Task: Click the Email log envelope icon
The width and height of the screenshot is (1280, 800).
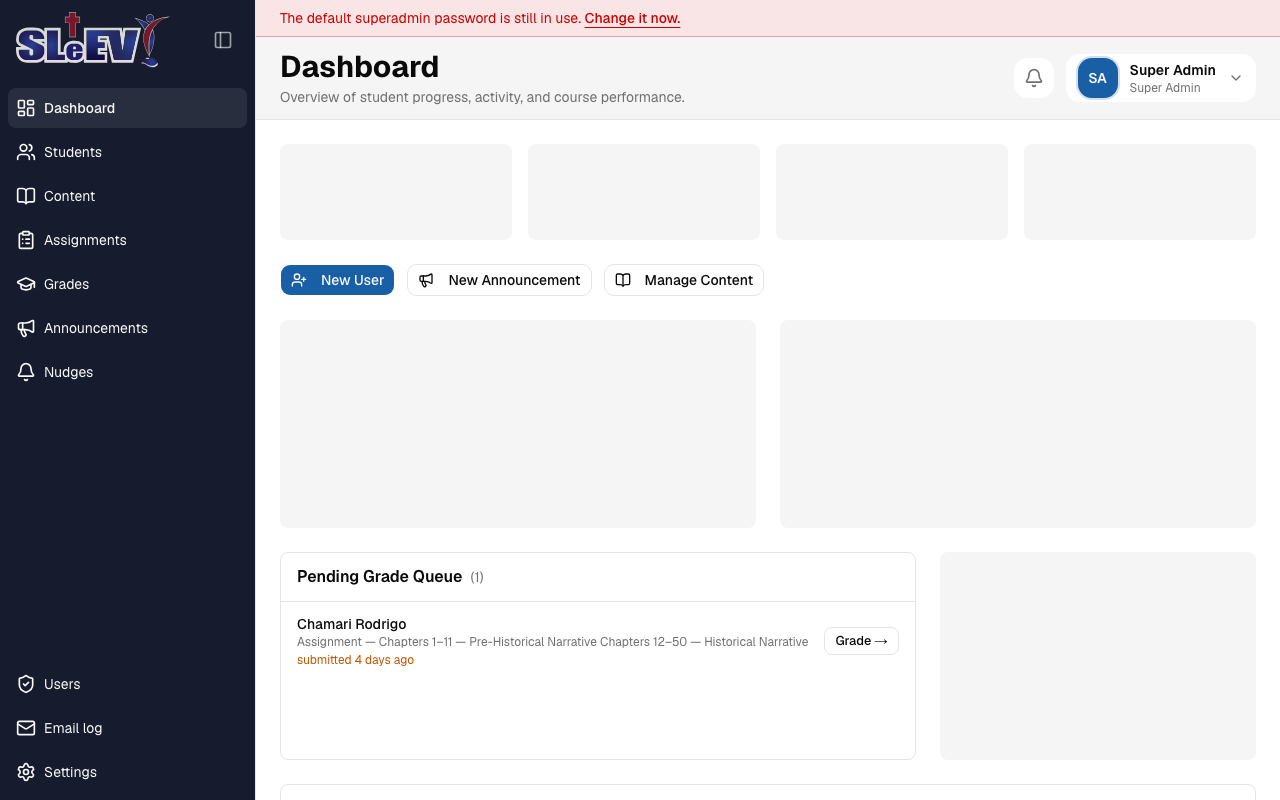Action: tap(26, 728)
